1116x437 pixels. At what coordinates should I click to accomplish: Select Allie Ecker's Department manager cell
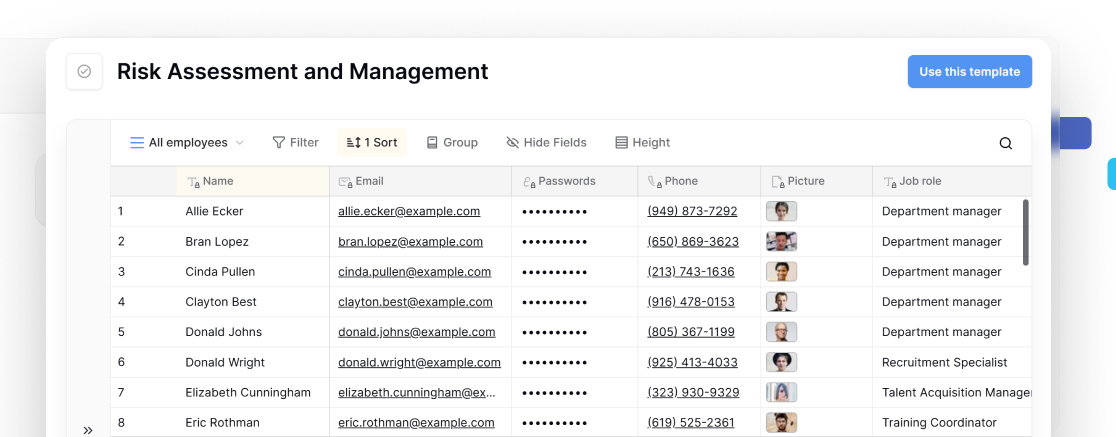[x=952, y=211]
